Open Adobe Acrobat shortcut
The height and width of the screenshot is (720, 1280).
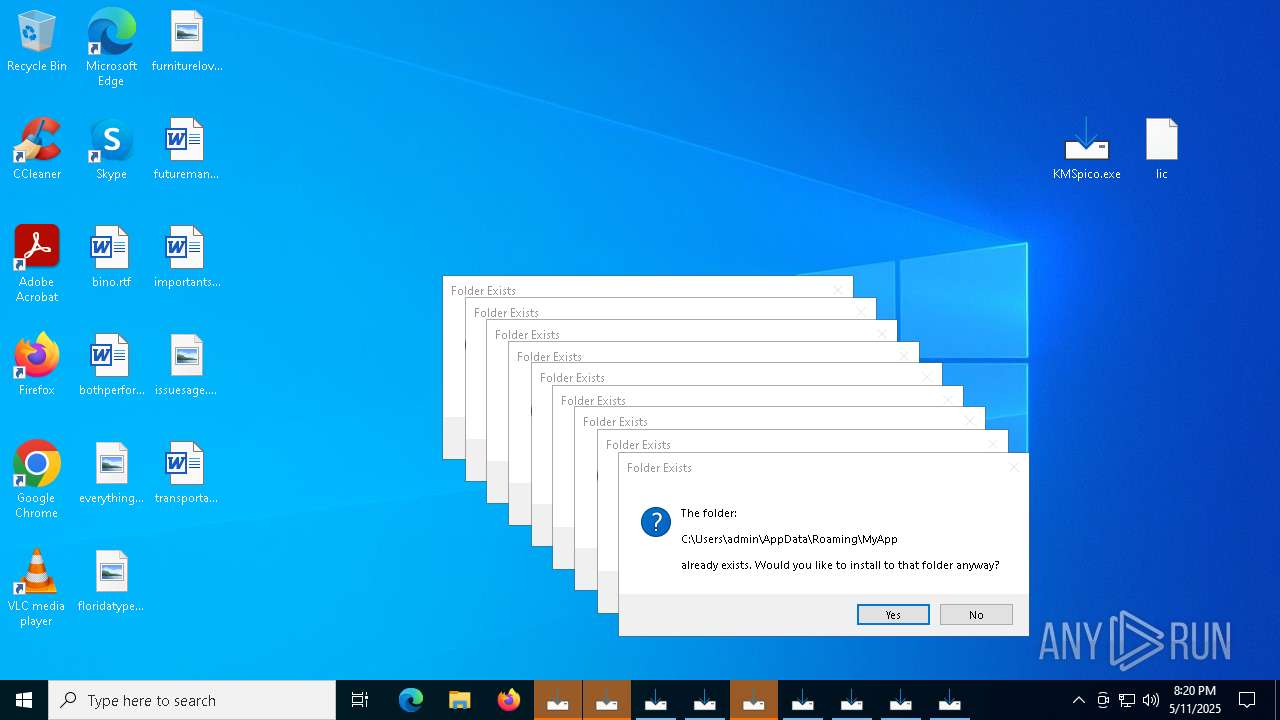click(37, 264)
